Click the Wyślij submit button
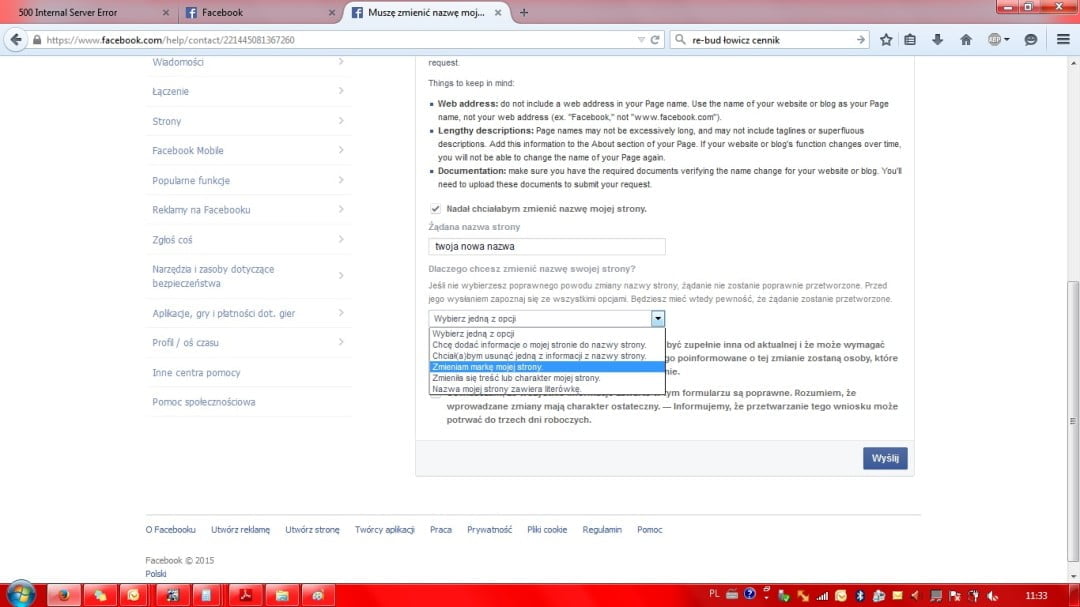The width and height of the screenshot is (1080, 607). 885,458
